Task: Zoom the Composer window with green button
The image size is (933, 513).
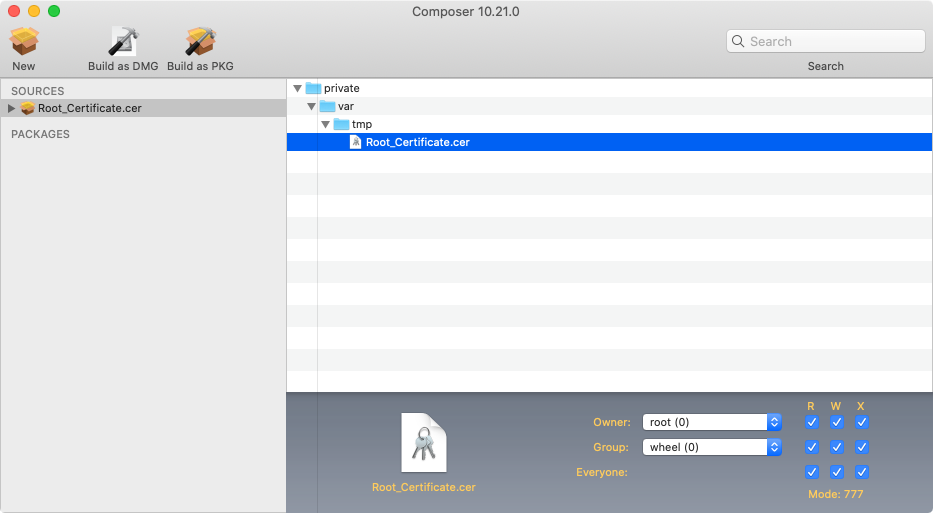Action: tap(54, 11)
